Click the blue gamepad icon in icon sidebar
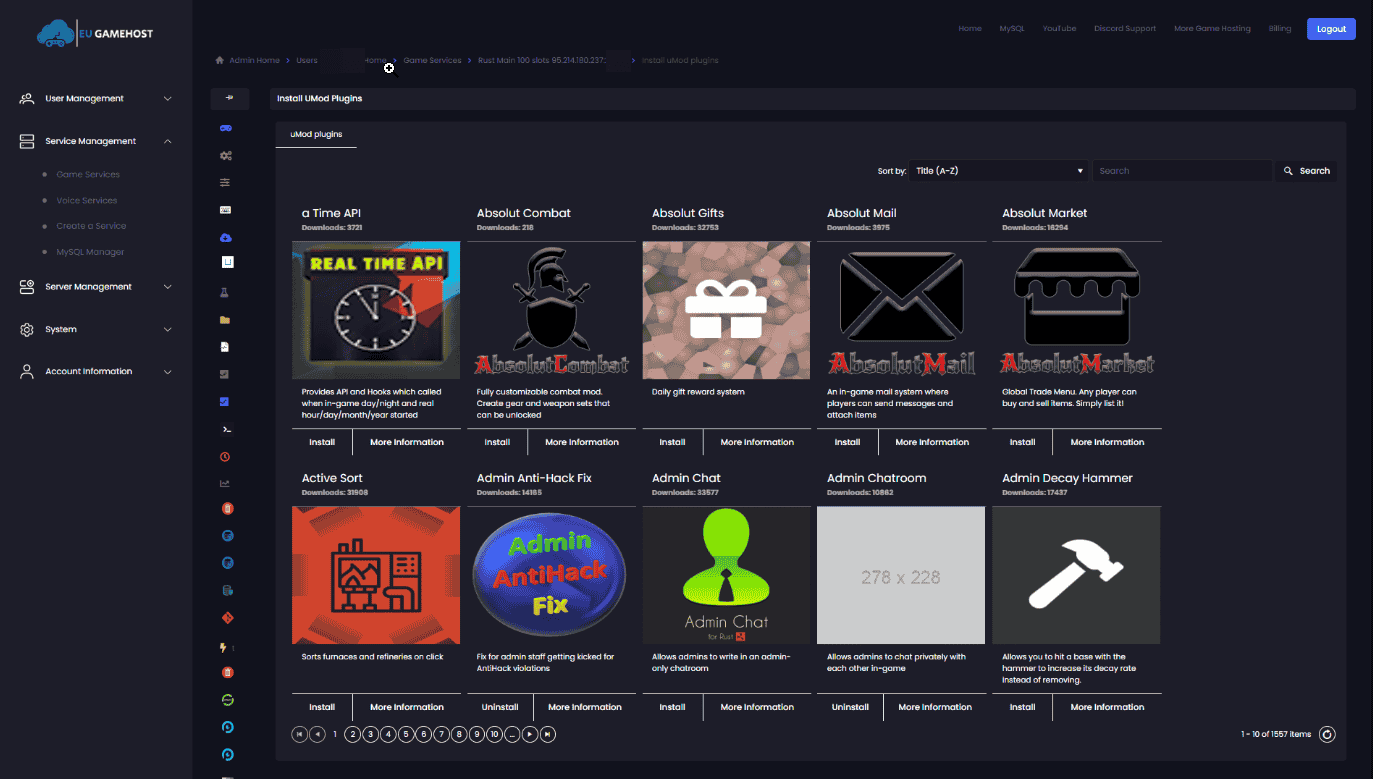Image resolution: width=1373 pixels, height=779 pixels. click(226, 128)
